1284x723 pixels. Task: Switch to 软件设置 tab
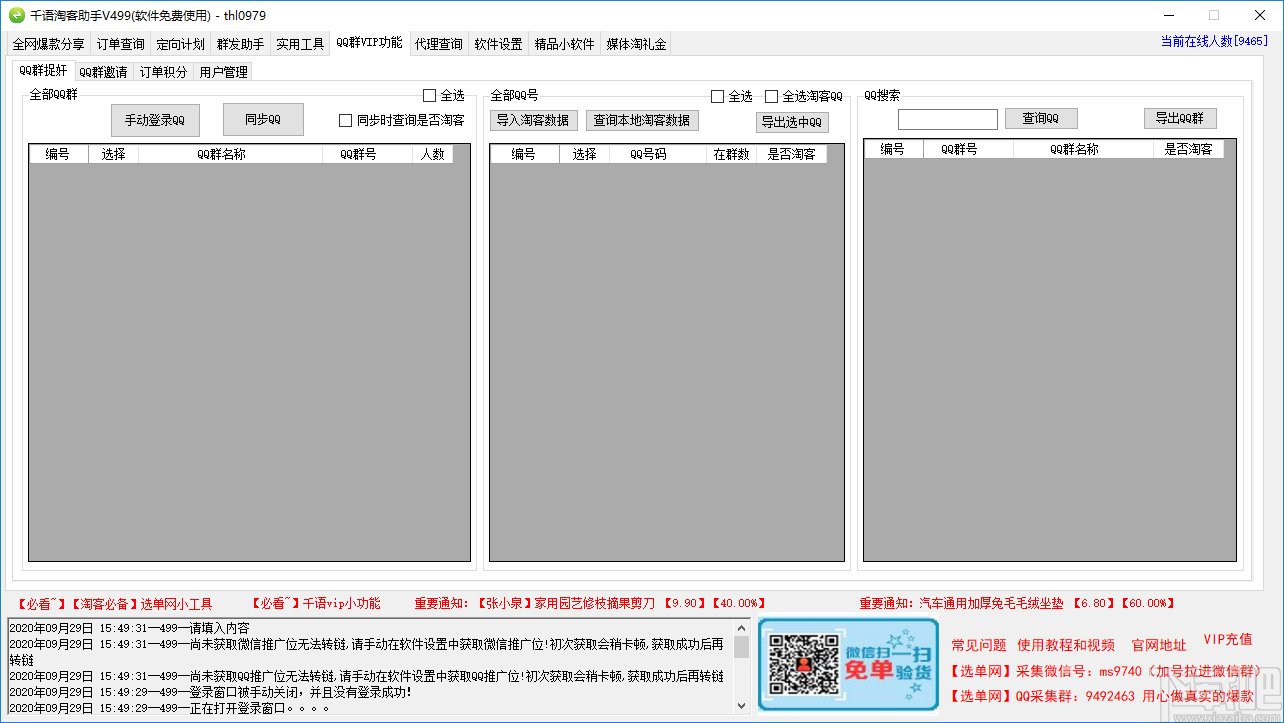tap(499, 44)
